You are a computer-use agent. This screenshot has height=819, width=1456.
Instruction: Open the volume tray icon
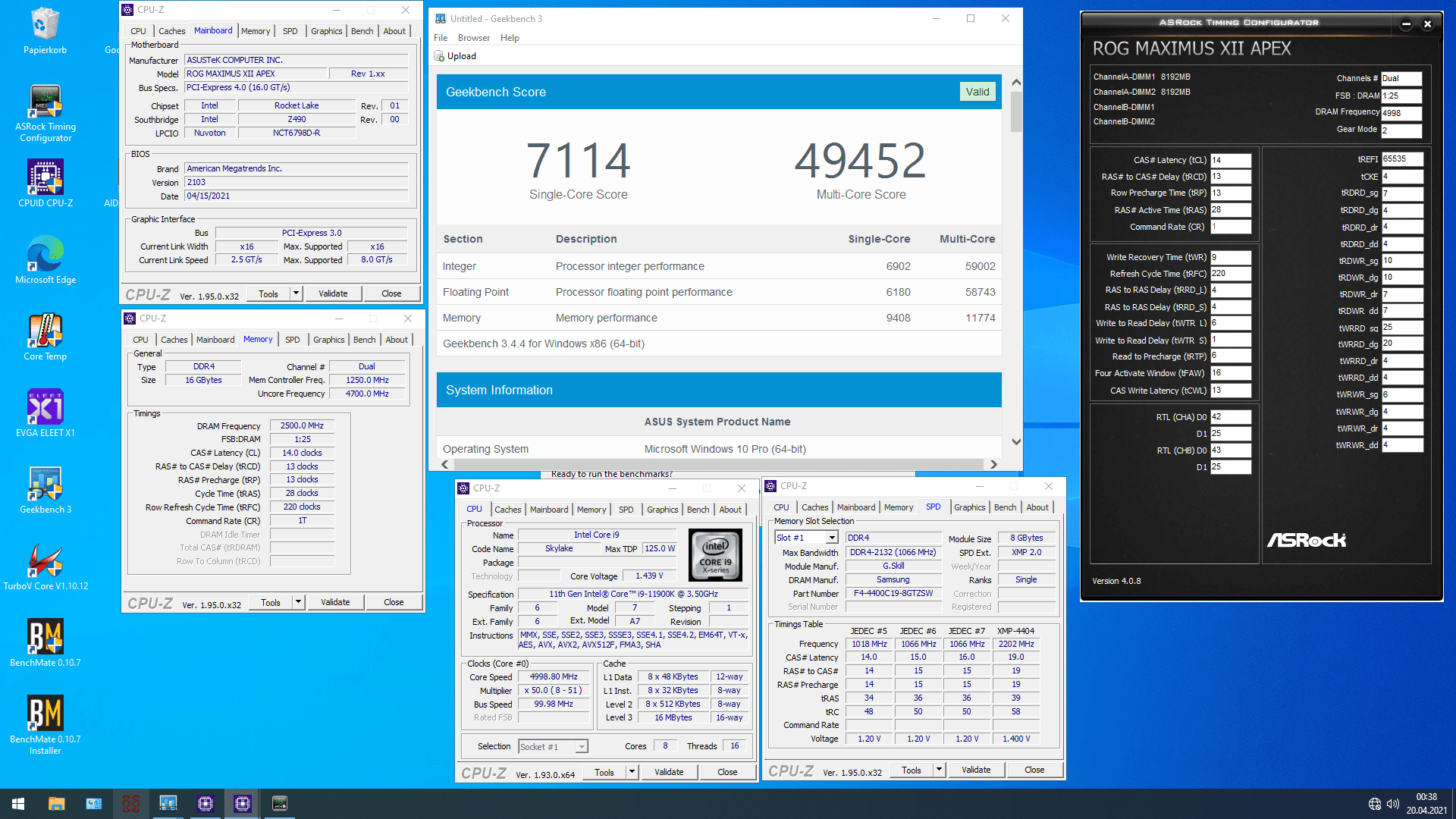pos(1392,804)
